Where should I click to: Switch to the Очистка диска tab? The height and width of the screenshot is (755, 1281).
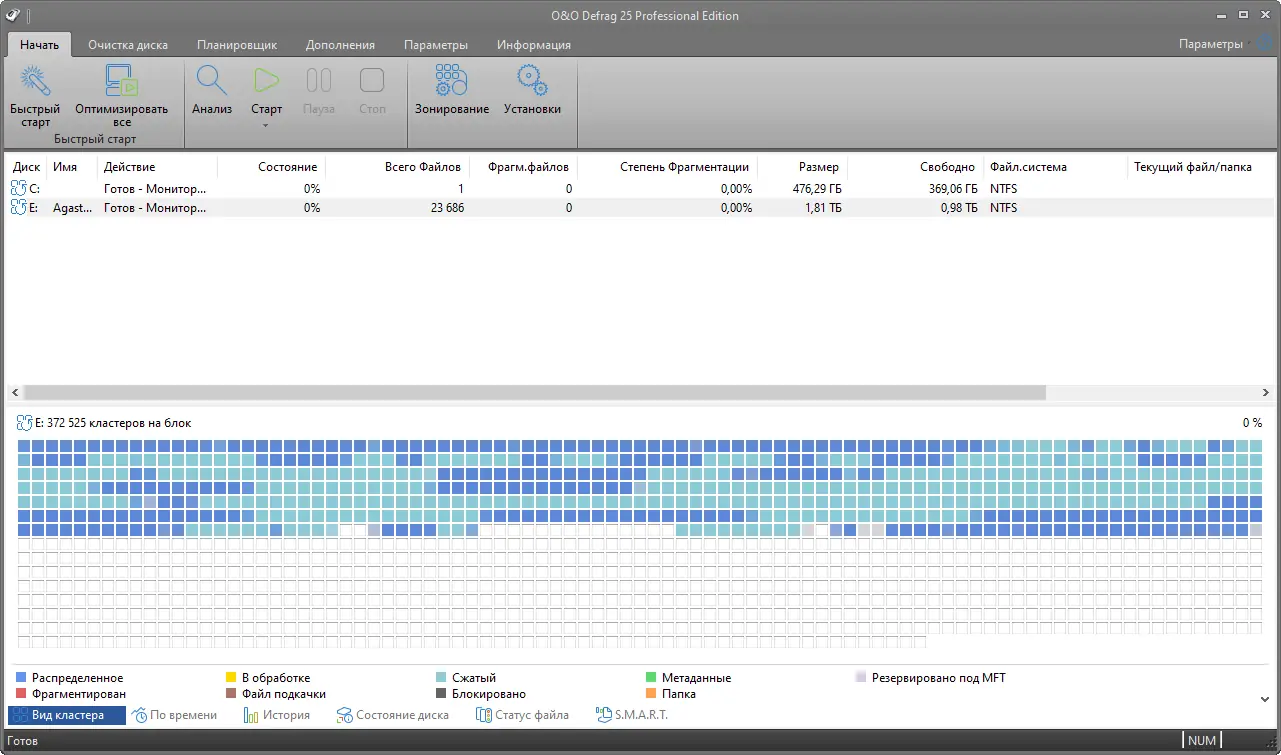(x=128, y=44)
